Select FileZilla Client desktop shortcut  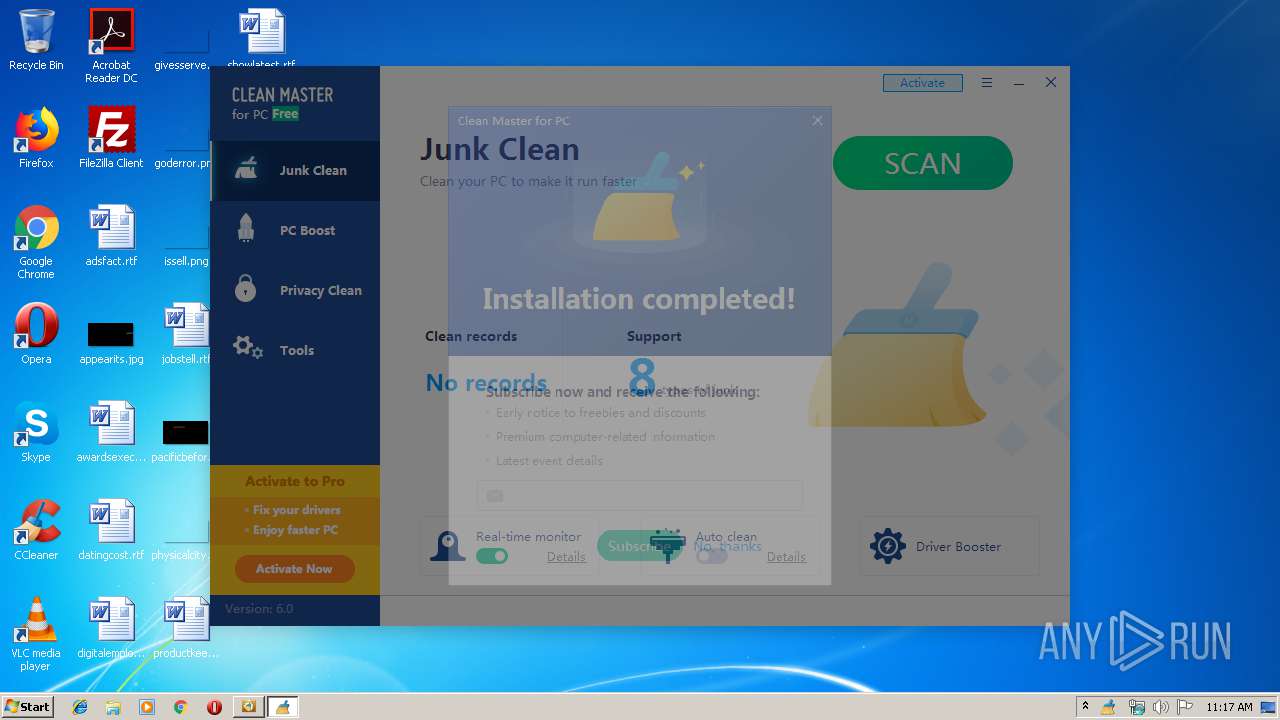click(111, 137)
